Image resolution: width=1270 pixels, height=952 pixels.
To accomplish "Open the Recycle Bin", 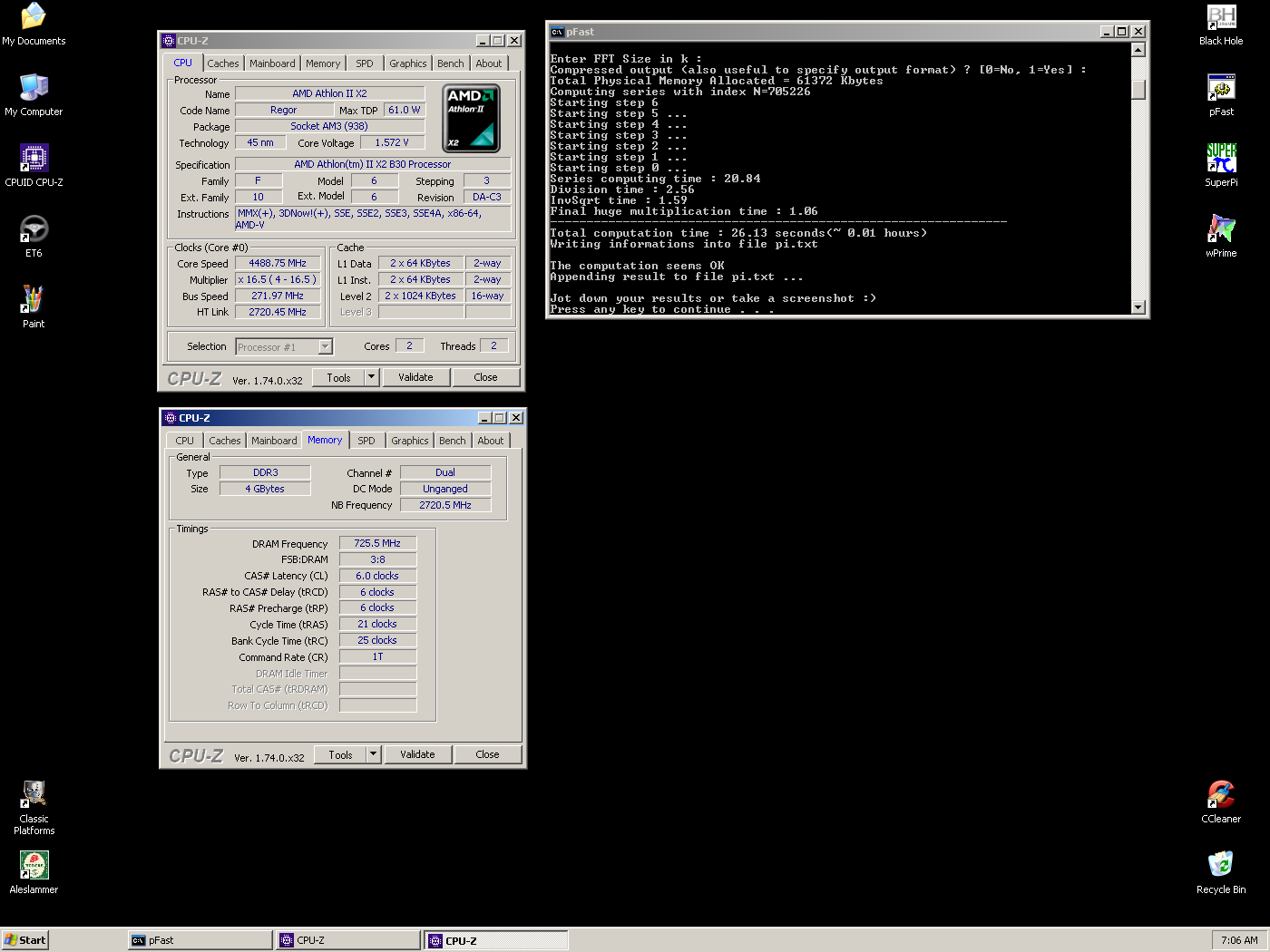I will click(1221, 873).
